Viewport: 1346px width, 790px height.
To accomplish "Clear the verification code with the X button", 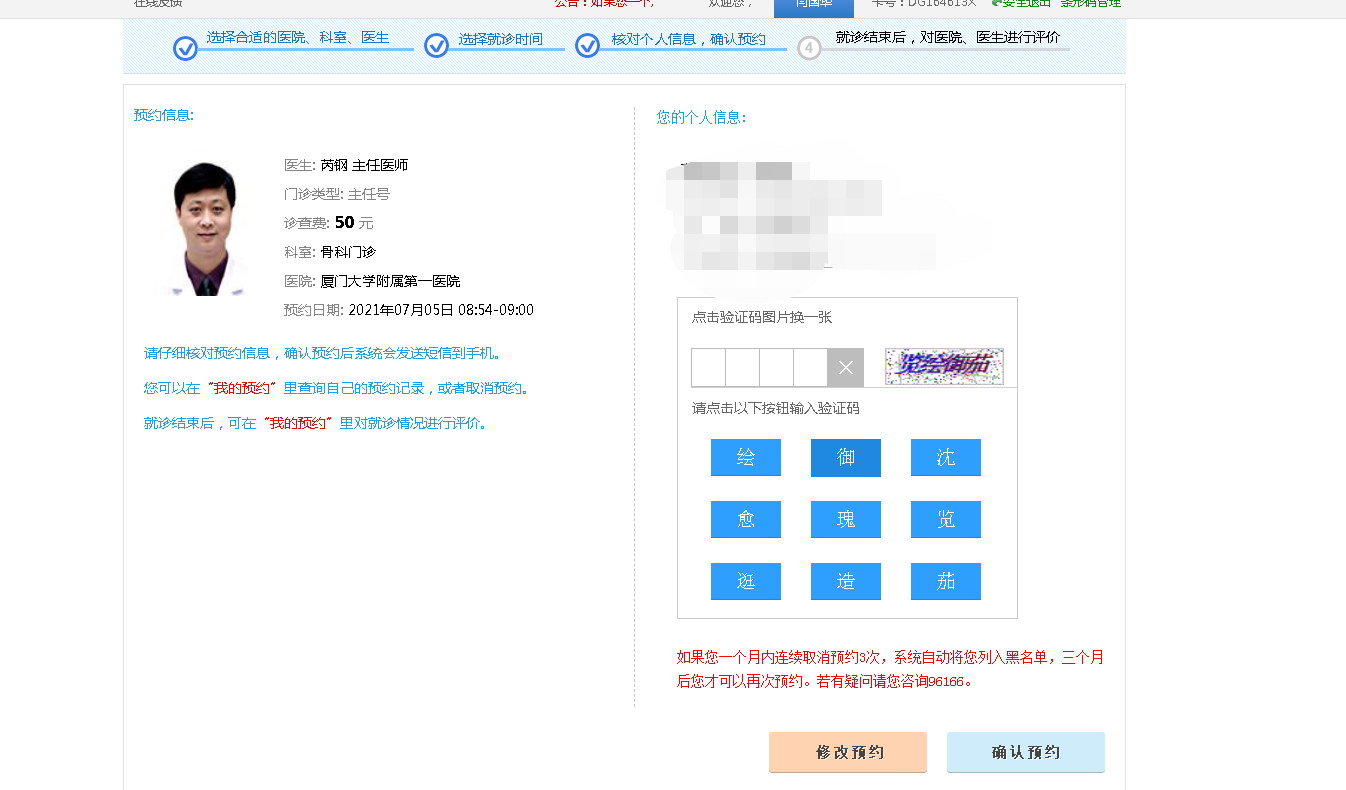I will tap(845, 368).
